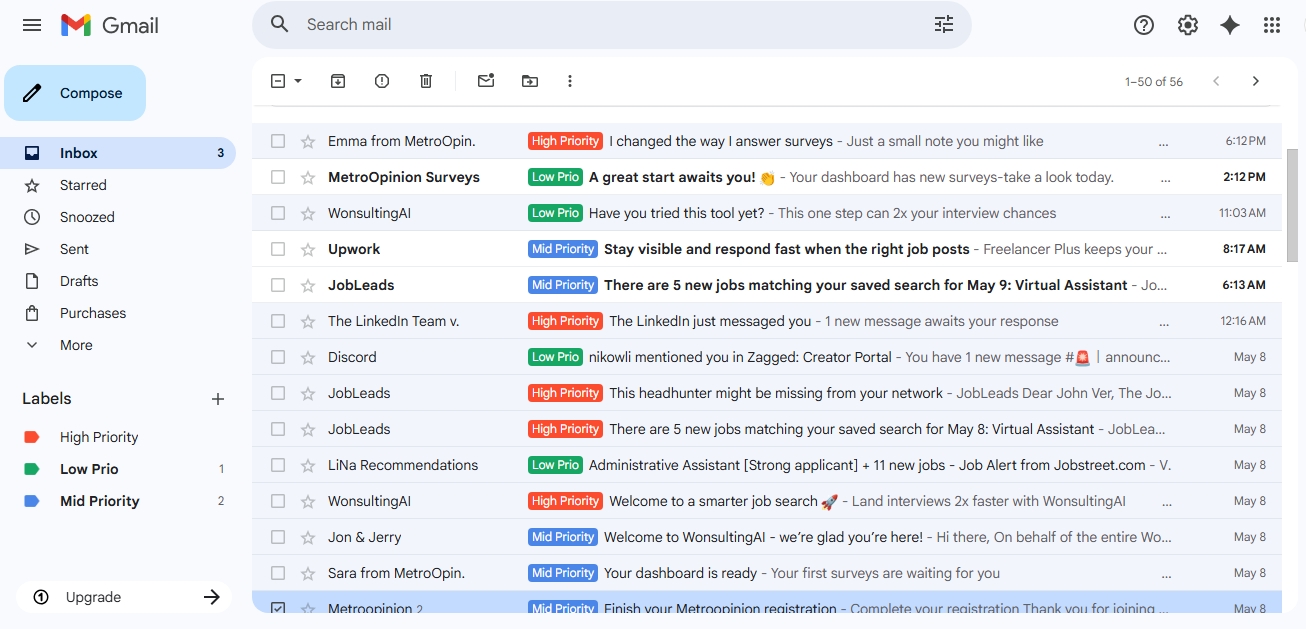
Task: Open the main menu hamburger icon
Action: point(32,25)
